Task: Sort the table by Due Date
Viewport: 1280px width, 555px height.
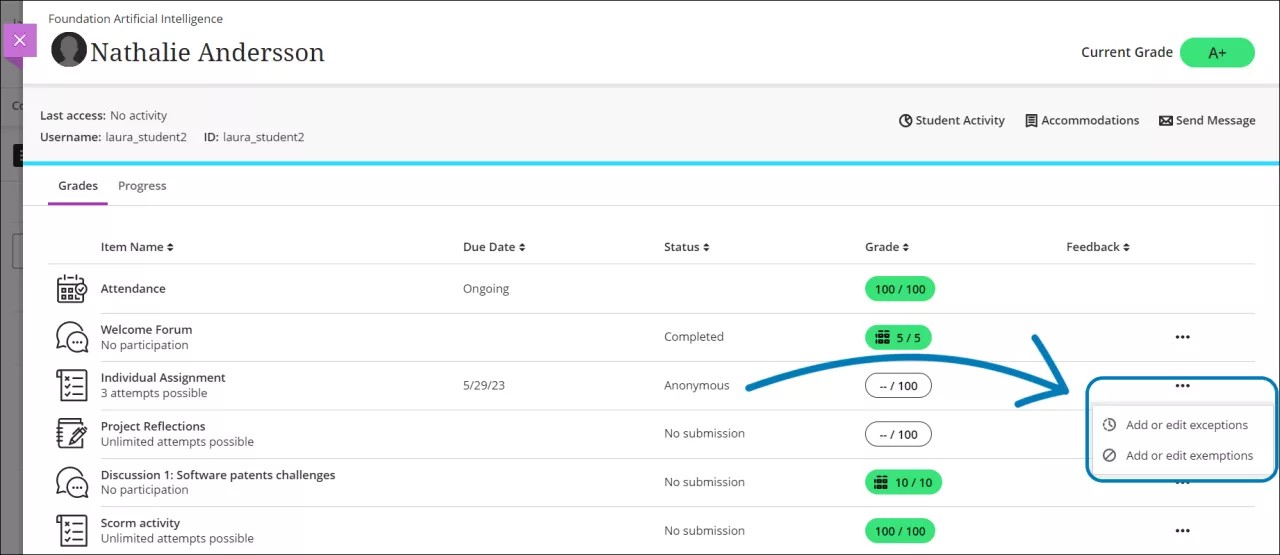Action: click(x=494, y=247)
